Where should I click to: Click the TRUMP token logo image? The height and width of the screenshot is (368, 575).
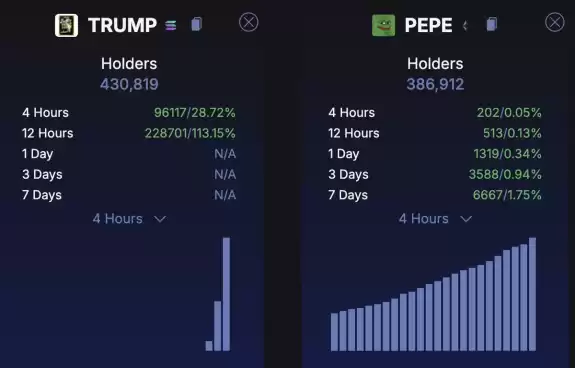pyautogui.click(x=66, y=25)
